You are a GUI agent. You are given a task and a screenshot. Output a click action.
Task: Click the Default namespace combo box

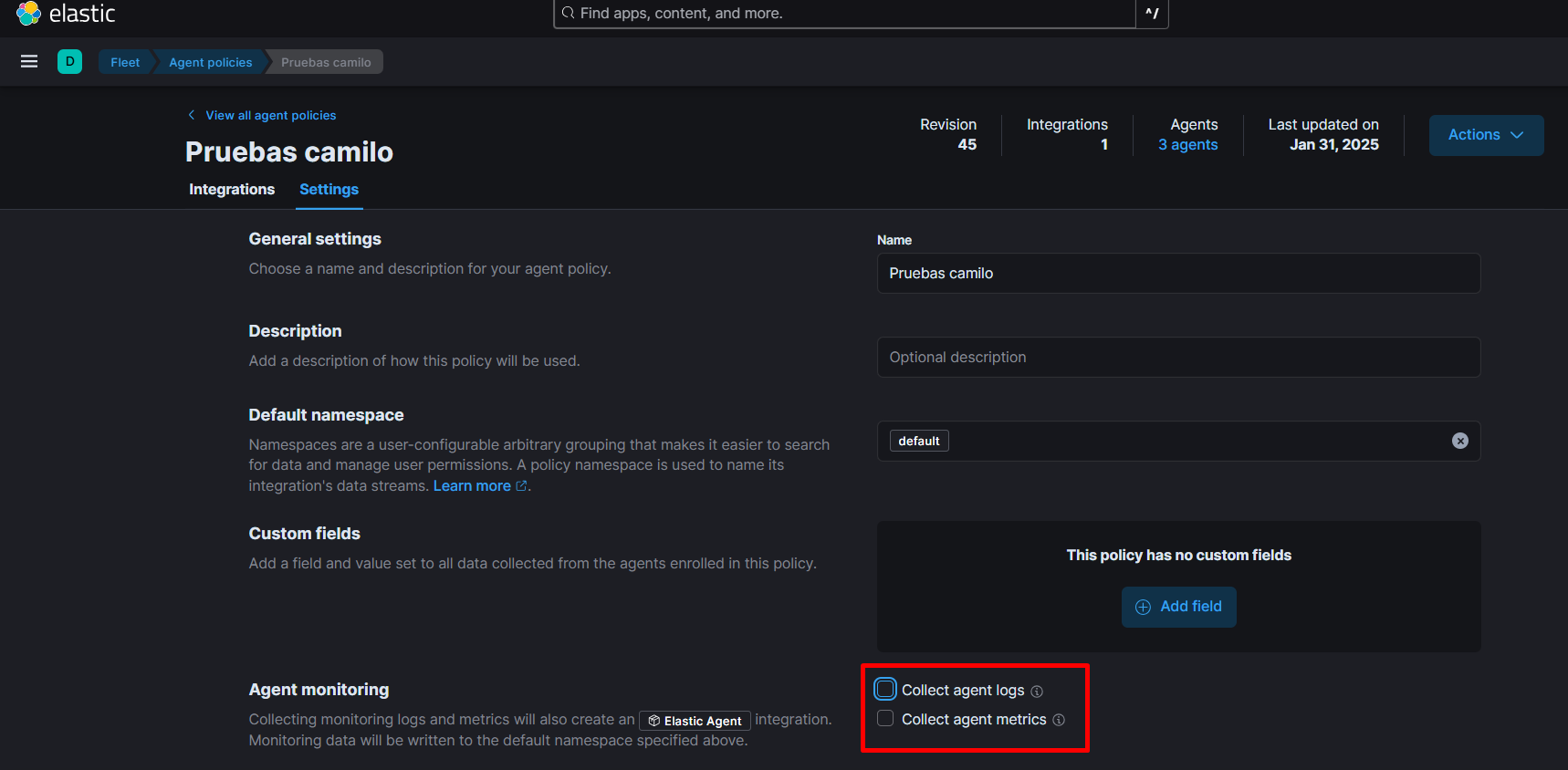coord(1178,441)
